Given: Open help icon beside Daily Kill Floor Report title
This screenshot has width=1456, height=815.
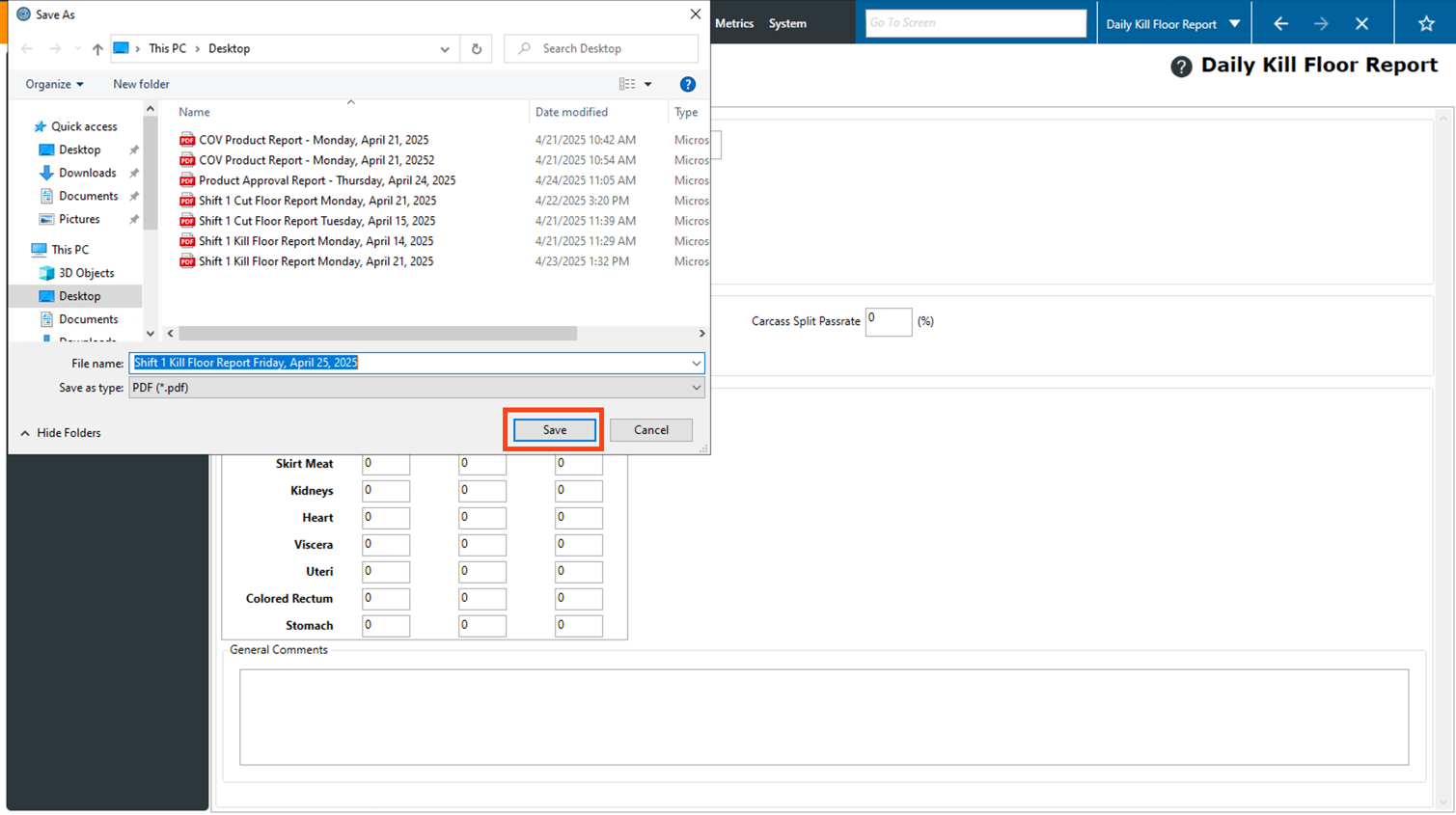Looking at the screenshot, I should [1181, 67].
